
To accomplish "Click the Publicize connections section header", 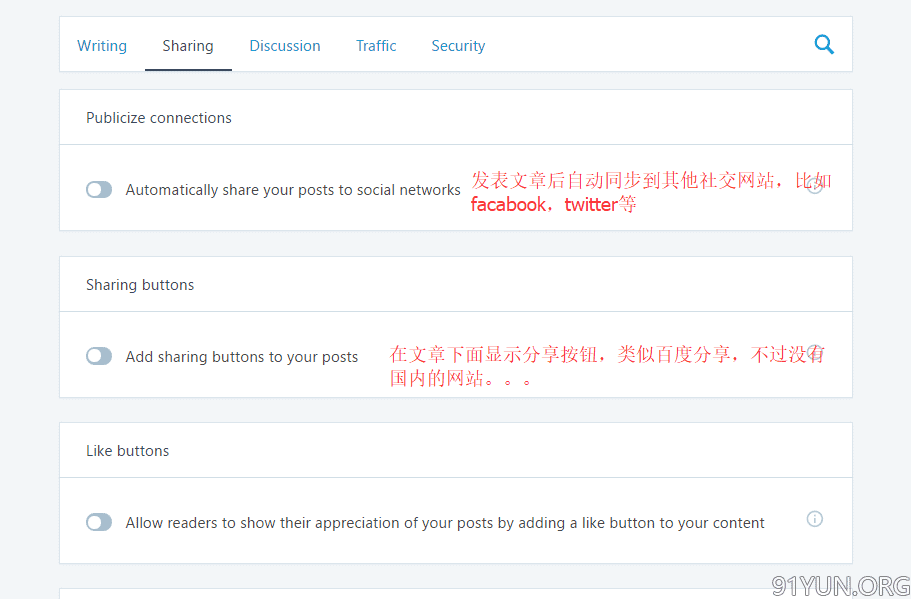I will coord(159,118).
